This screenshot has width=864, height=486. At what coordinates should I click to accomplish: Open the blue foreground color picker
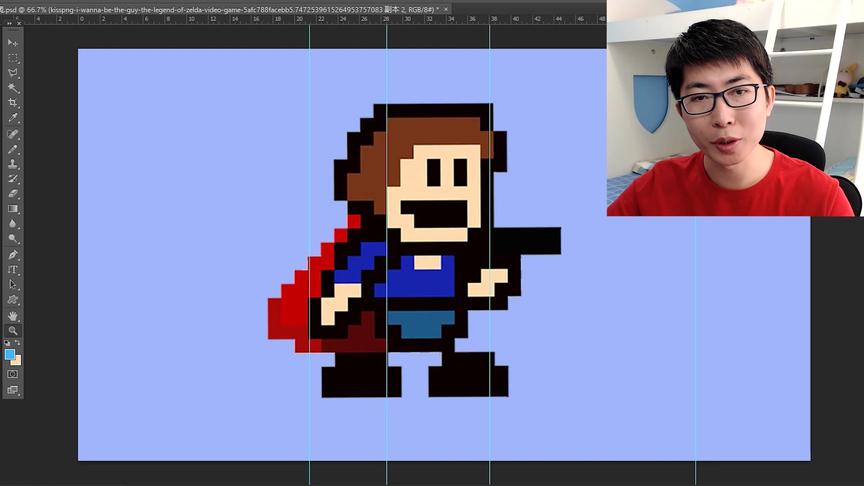pyautogui.click(x=9, y=354)
